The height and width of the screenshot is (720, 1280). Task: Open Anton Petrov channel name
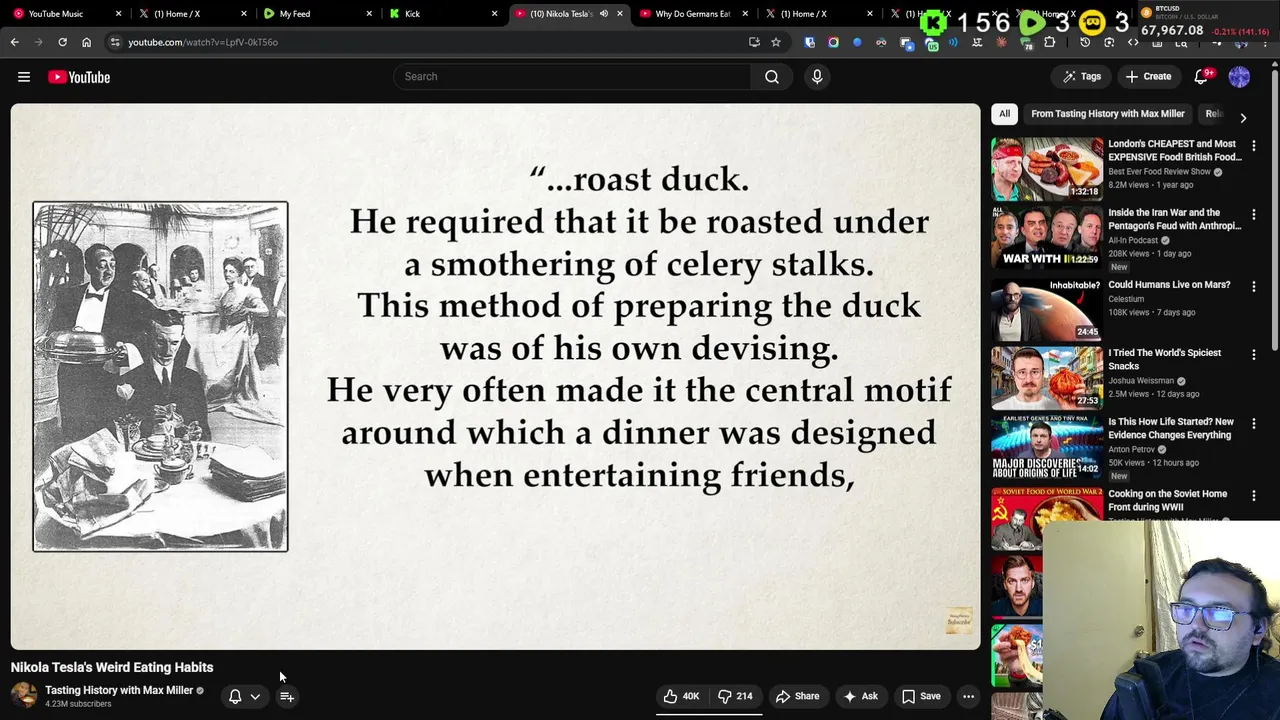1131,450
